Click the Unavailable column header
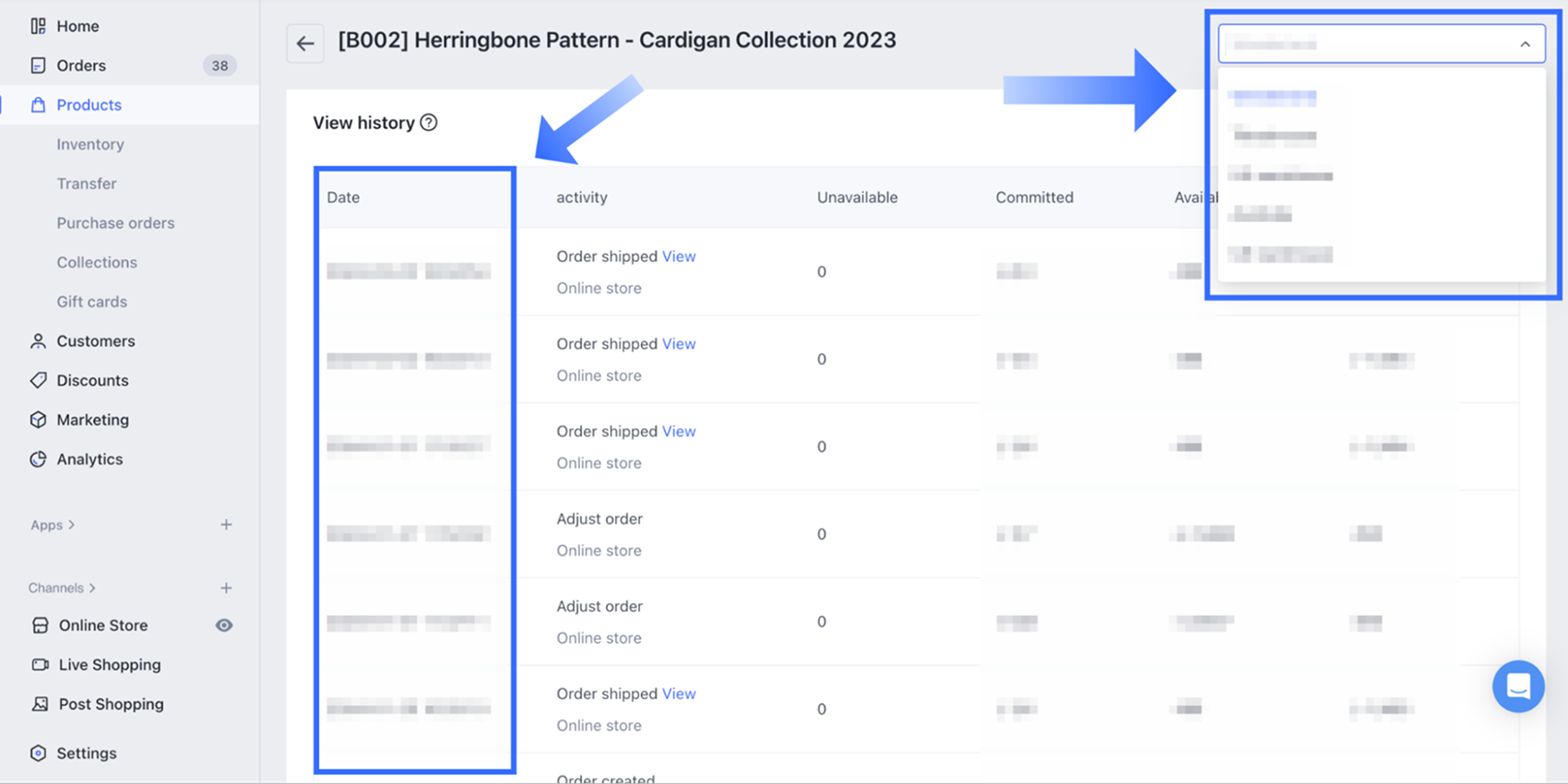1568x784 pixels. pyautogui.click(x=857, y=197)
